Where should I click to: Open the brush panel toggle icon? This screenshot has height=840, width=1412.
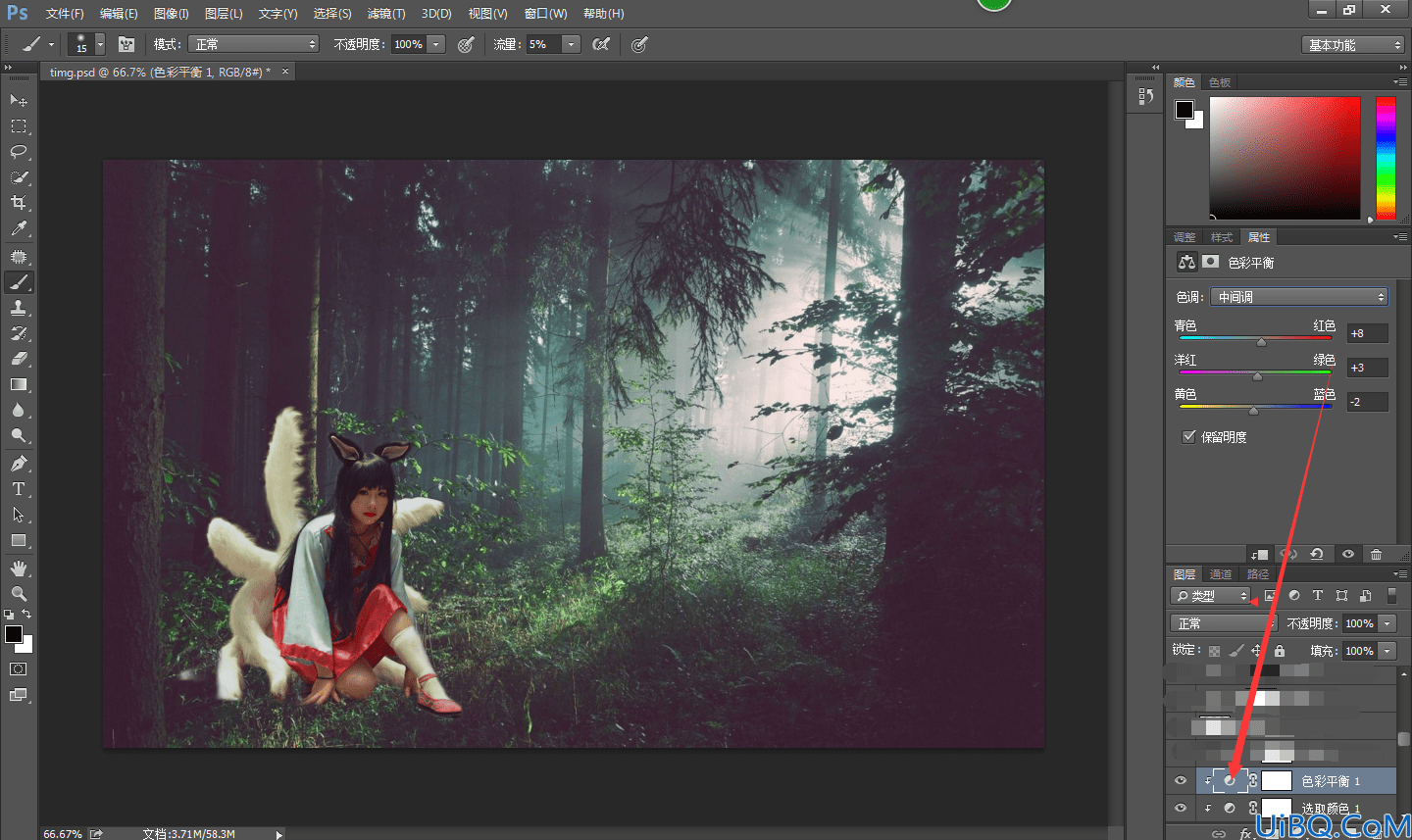click(126, 44)
